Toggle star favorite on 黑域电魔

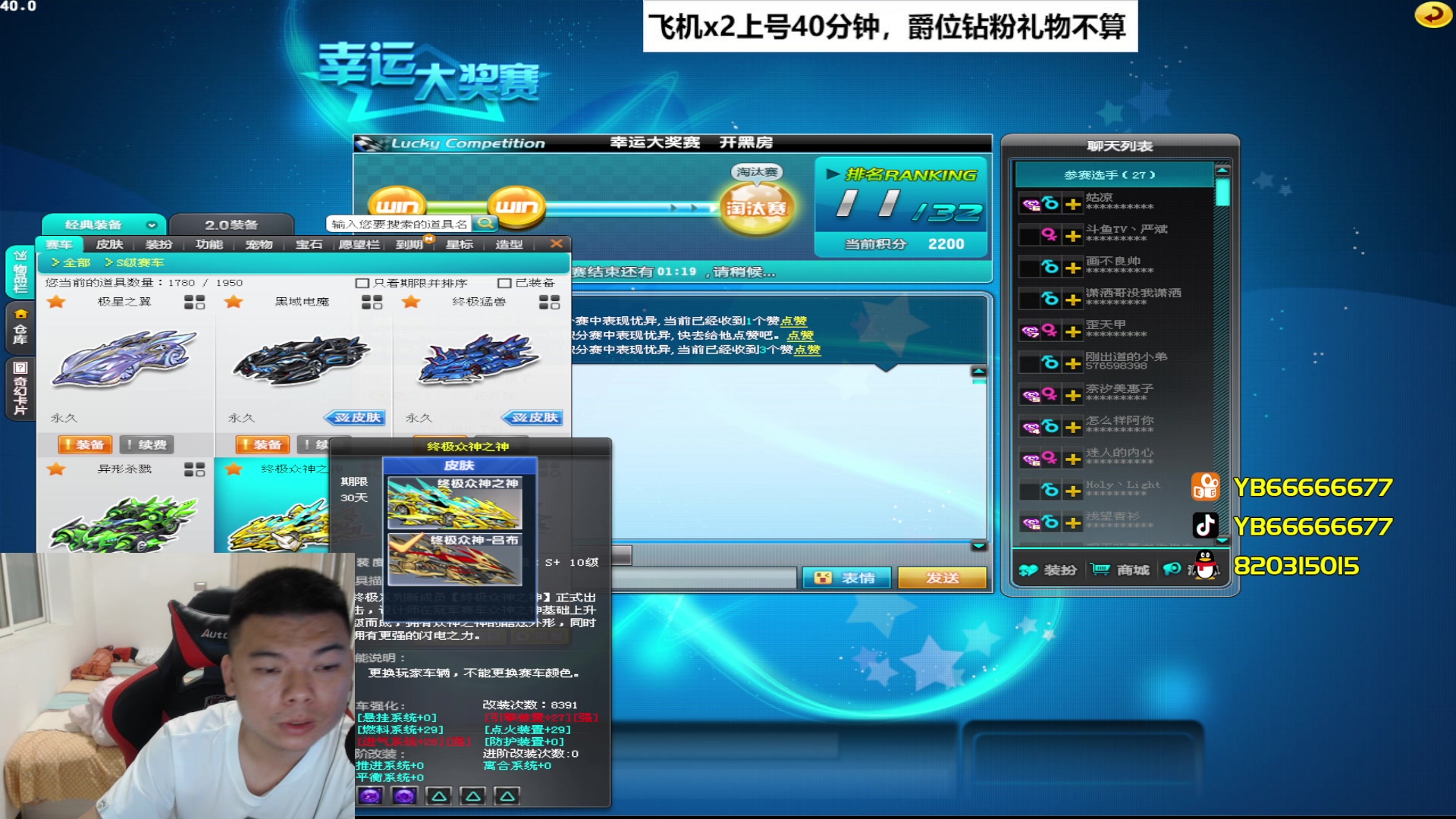point(234,302)
